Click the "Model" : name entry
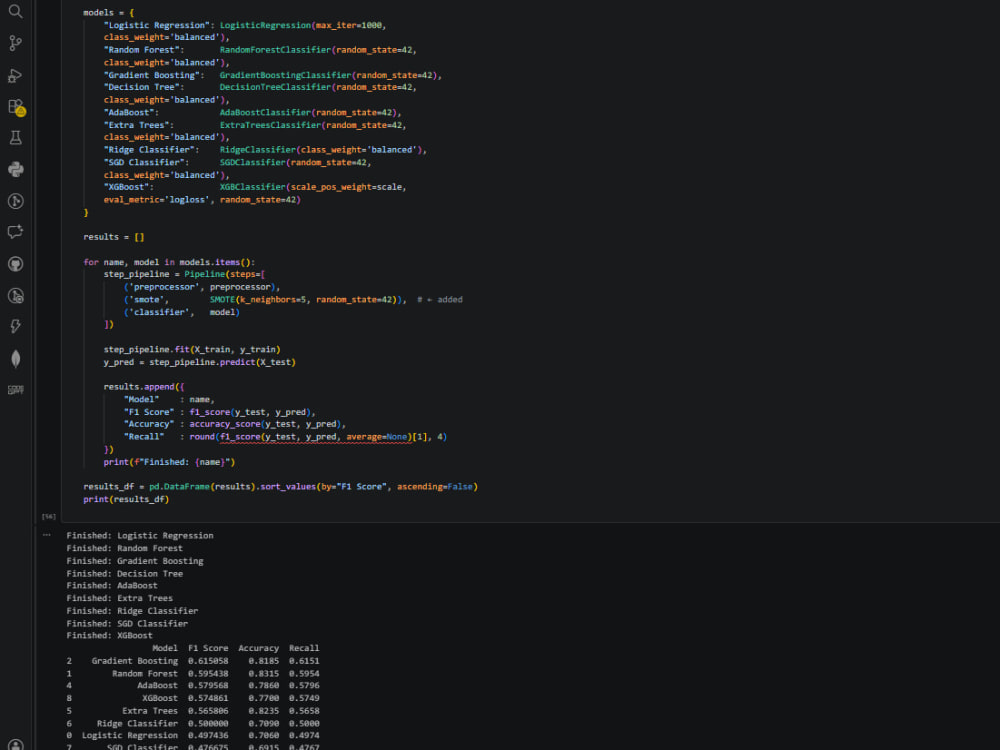 (x=169, y=400)
